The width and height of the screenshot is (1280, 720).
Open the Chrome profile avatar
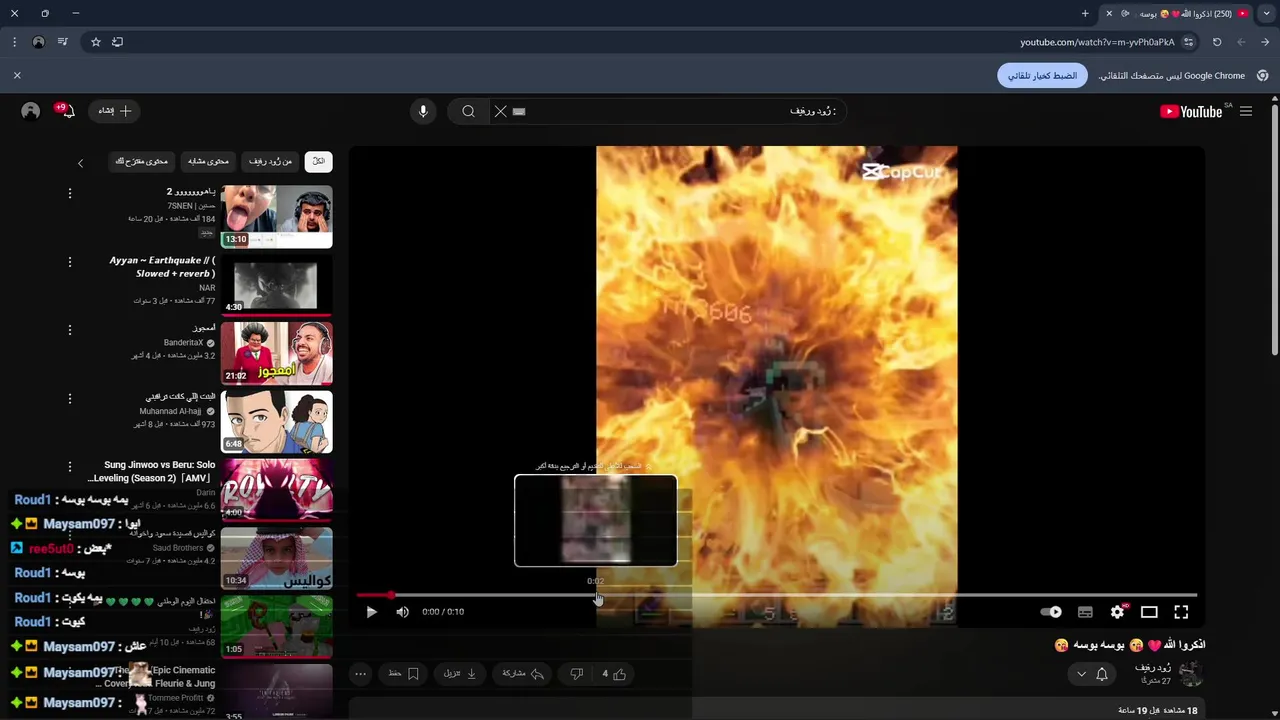pyautogui.click(x=38, y=42)
